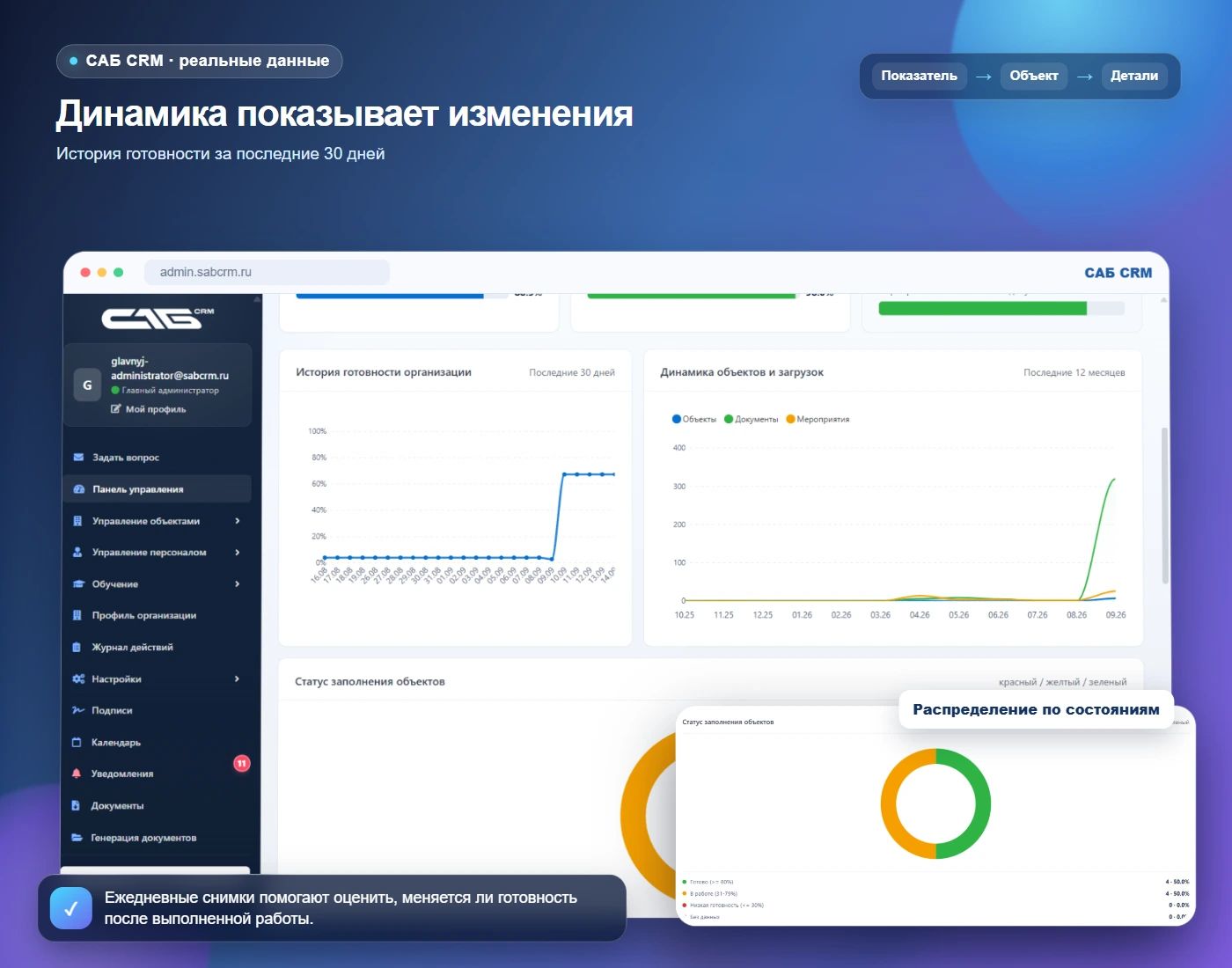Click the envelope icon beside Задать вопрос
The image size is (1232, 968).
pyautogui.click(x=78, y=458)
